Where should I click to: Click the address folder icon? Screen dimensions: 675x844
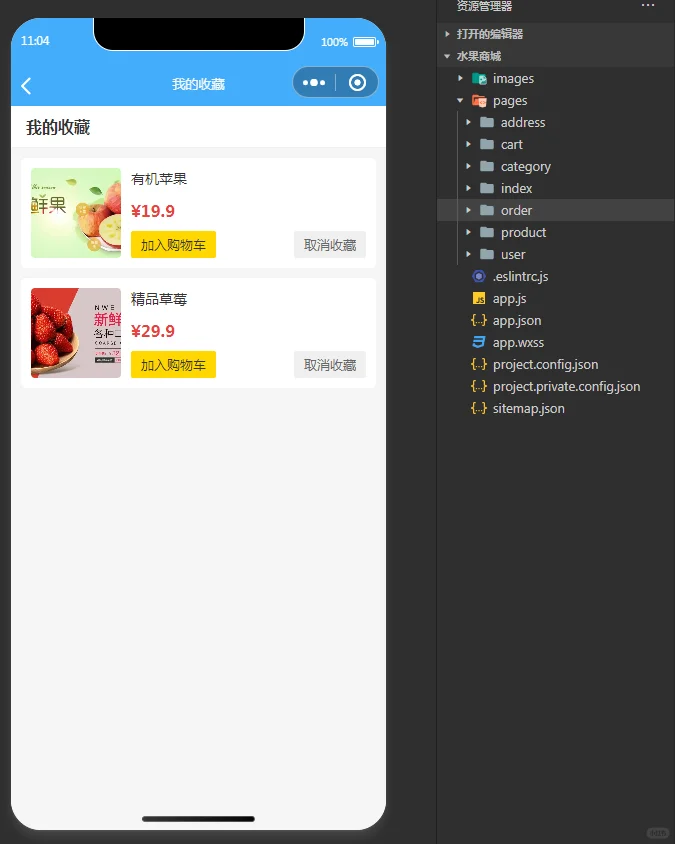pos(487,122)
